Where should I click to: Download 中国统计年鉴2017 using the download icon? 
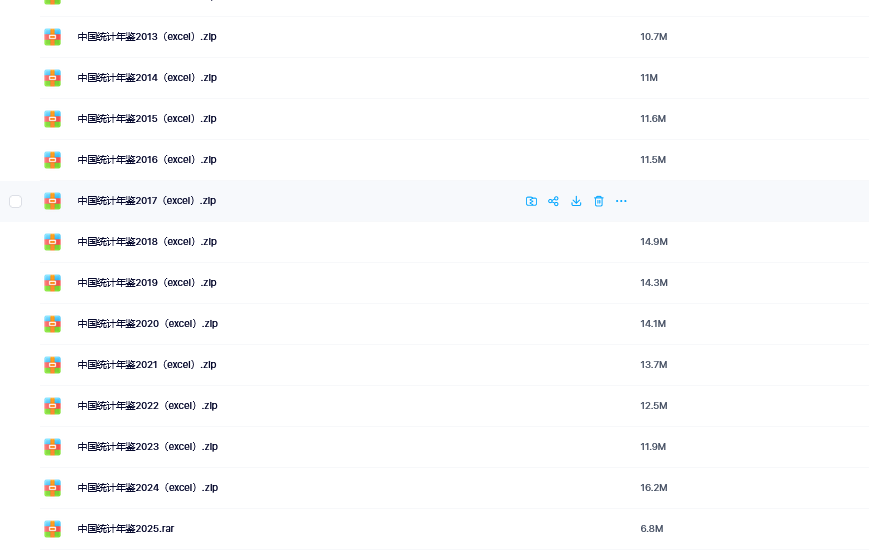pos(576,201)
